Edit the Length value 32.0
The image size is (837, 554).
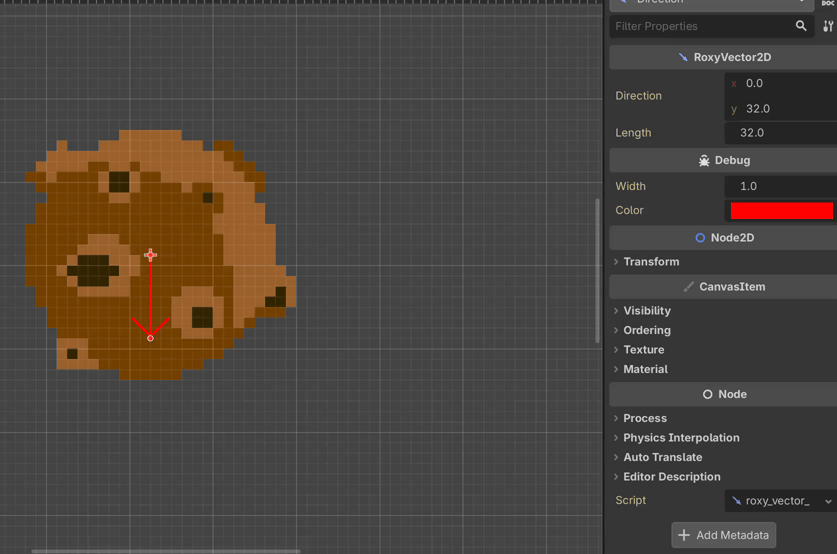(780, 133)
